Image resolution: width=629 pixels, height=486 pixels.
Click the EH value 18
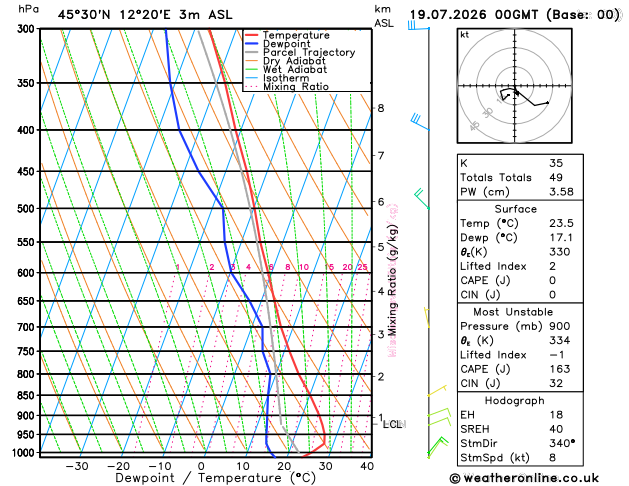556,415
